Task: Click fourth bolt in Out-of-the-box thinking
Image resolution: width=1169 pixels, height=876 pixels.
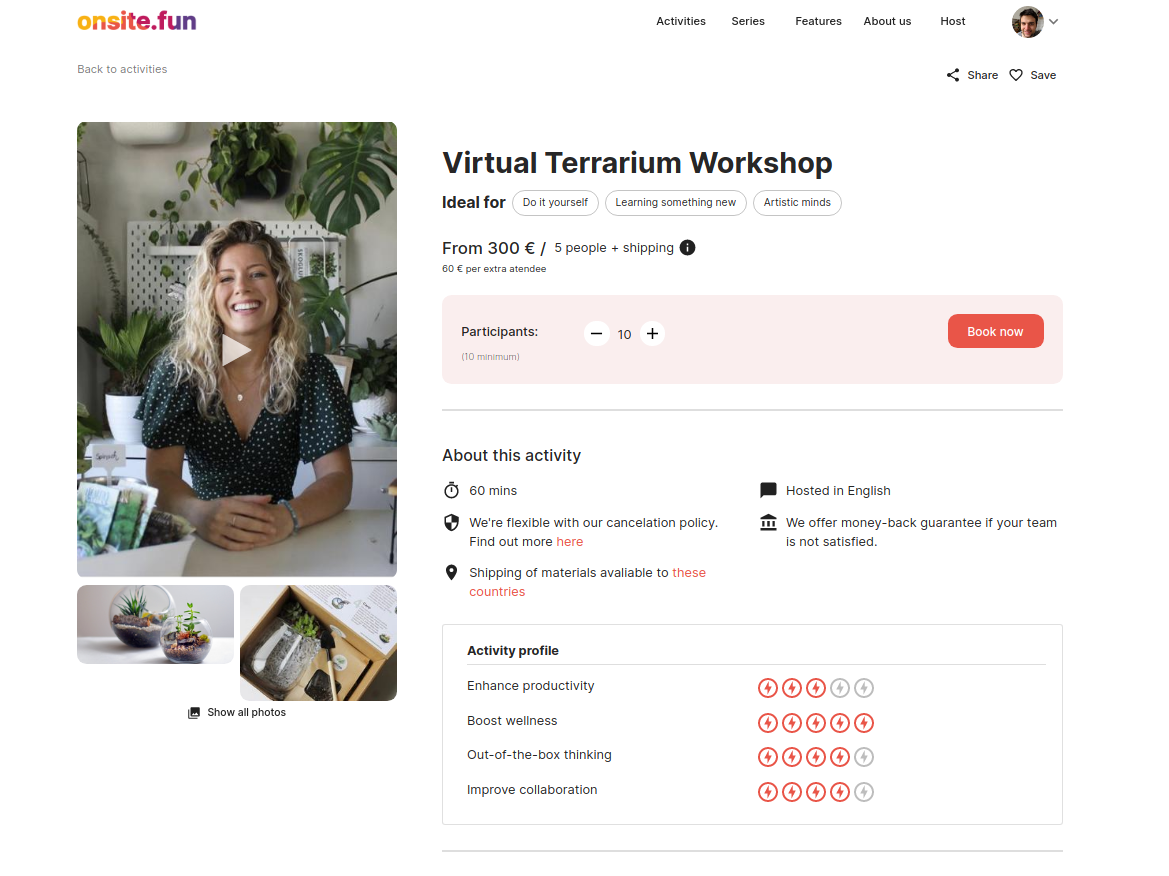Action: (839, 757)
